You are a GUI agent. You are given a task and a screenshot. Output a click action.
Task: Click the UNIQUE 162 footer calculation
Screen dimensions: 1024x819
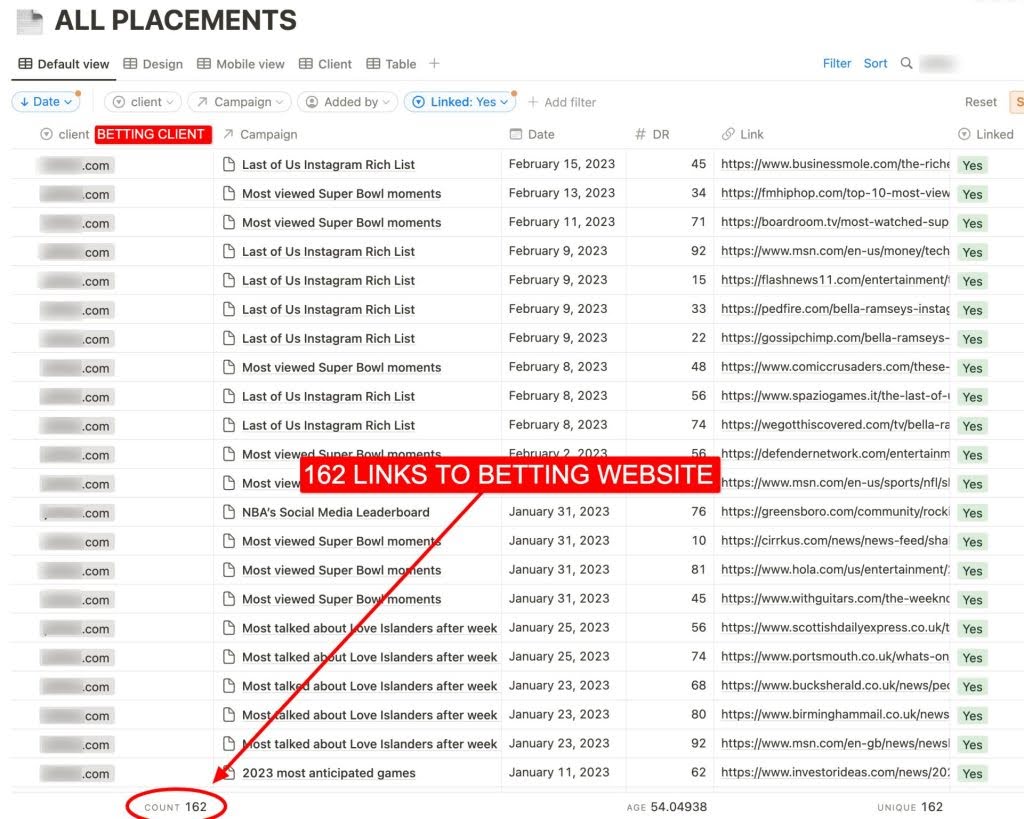point(910,807)
